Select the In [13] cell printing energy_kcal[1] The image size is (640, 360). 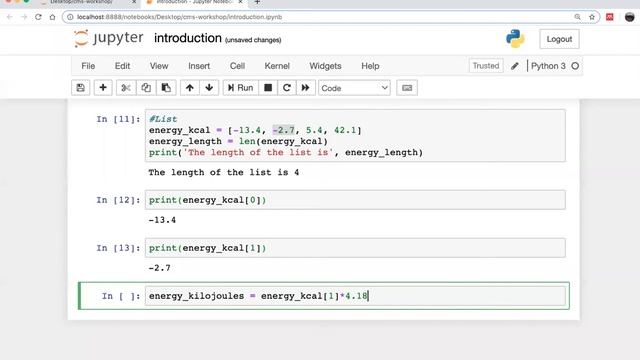[x=355, y=248]
